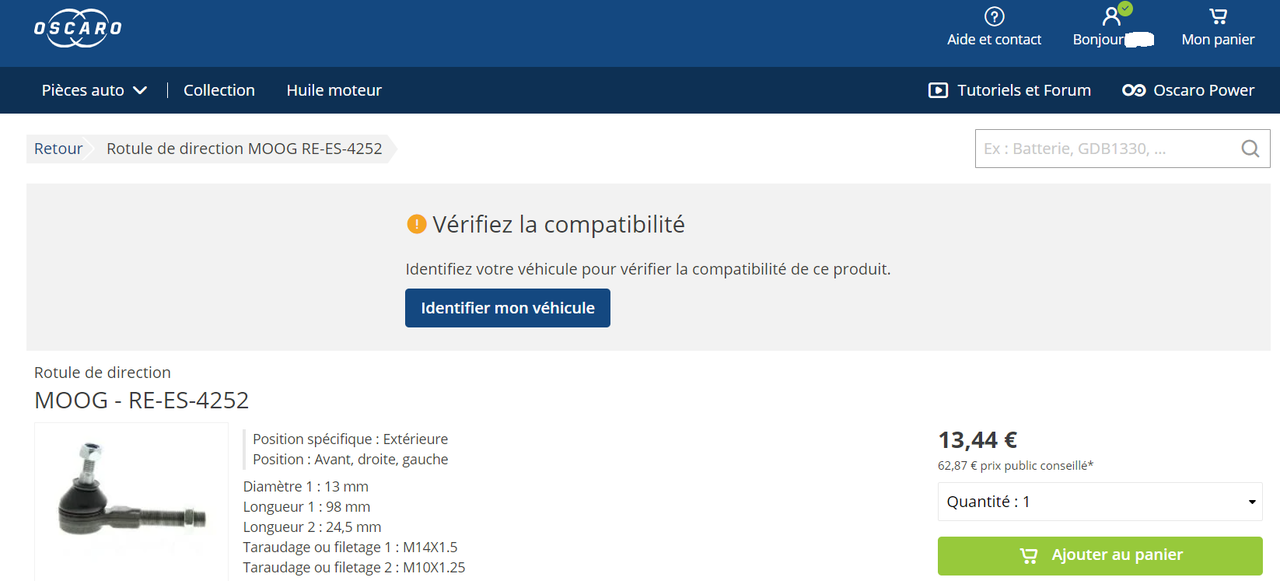Click the Position spécifique : Extérieure text
Viewport: 1280px width, 581px height.
click(350, 439)
